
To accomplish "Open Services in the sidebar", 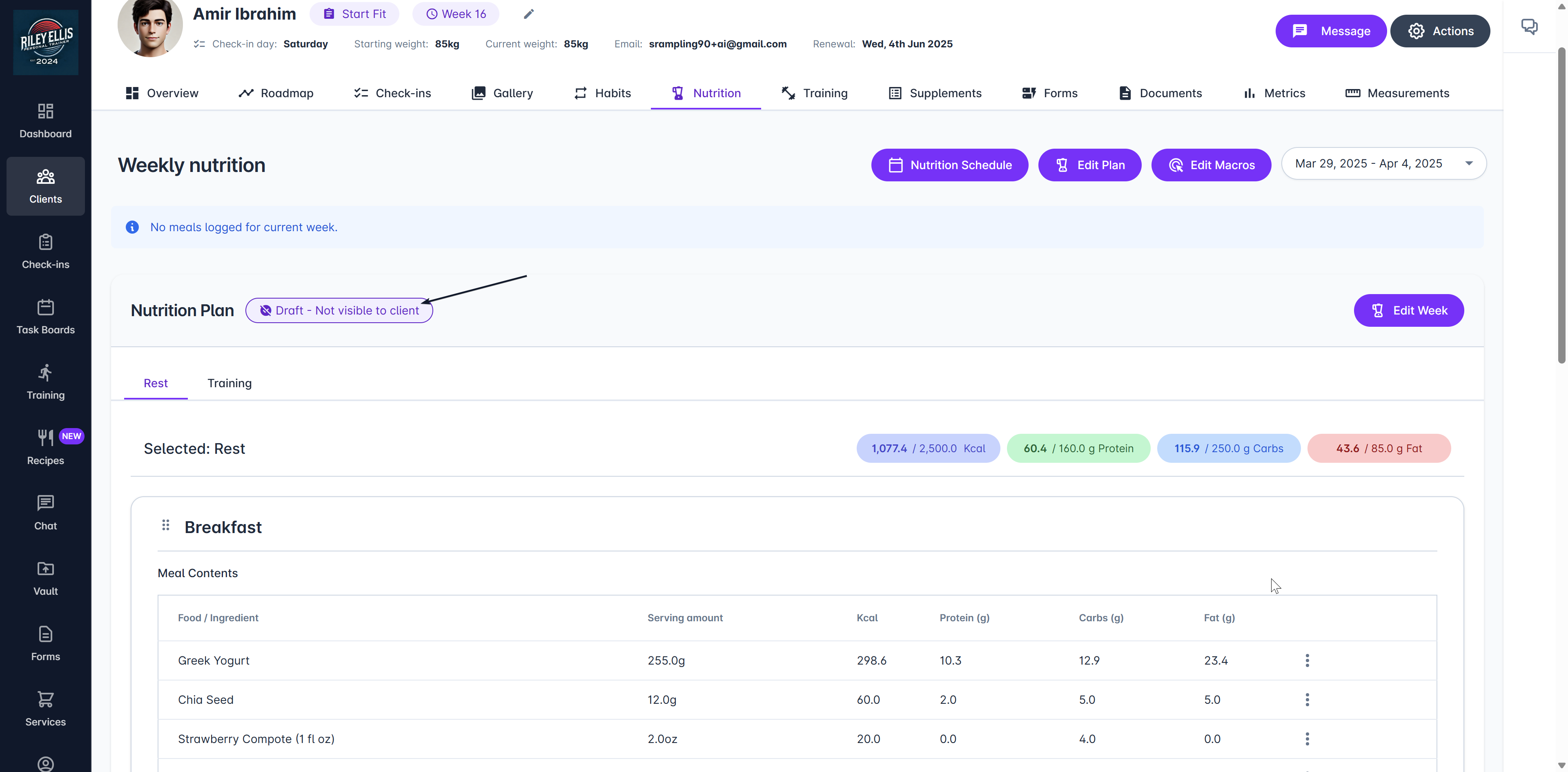I will click(45, 709).
